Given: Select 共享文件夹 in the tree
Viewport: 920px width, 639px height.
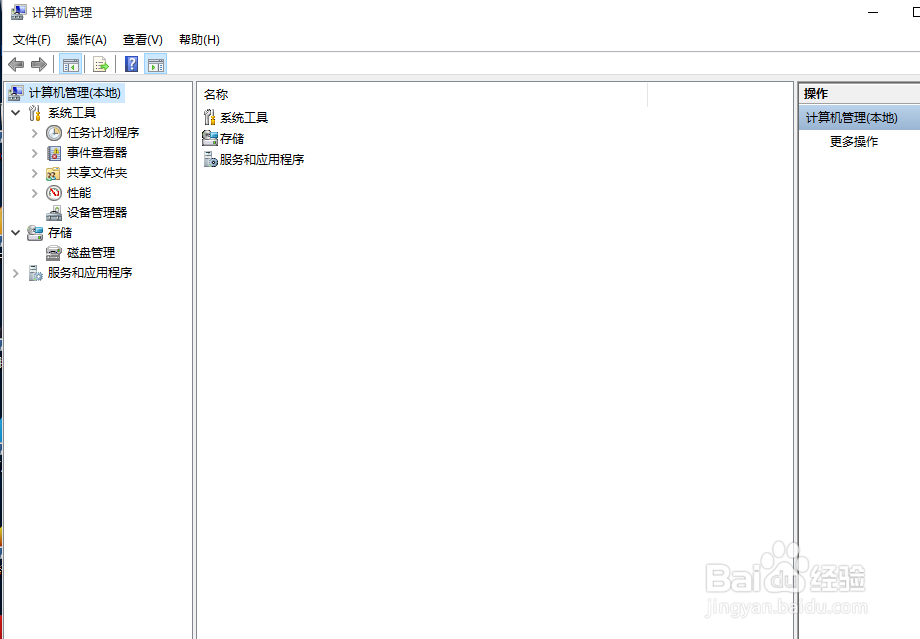Looking at the screenshot, I should (97, 173).
